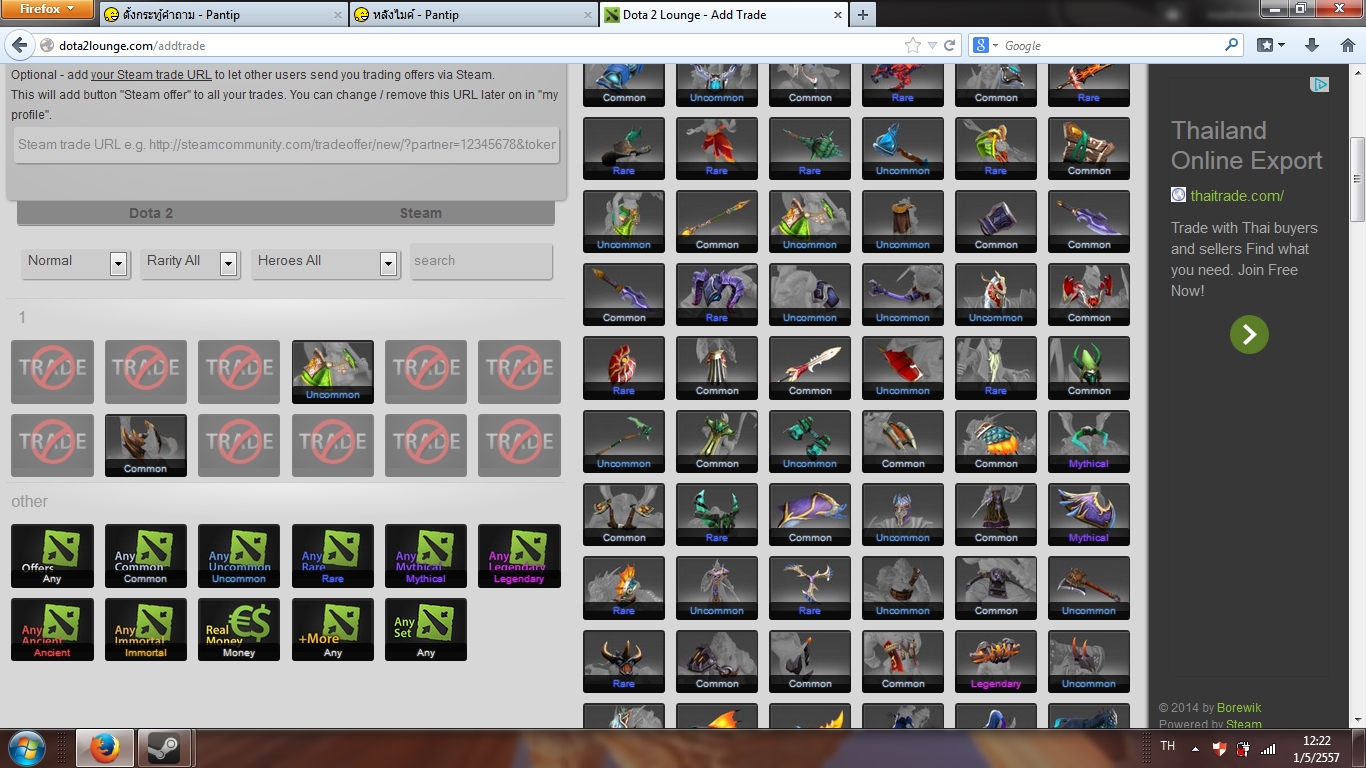Screen dimensions: 1366x768
Task: Select the 'Any Mythical' offer tile
Action: click(426, 556)
